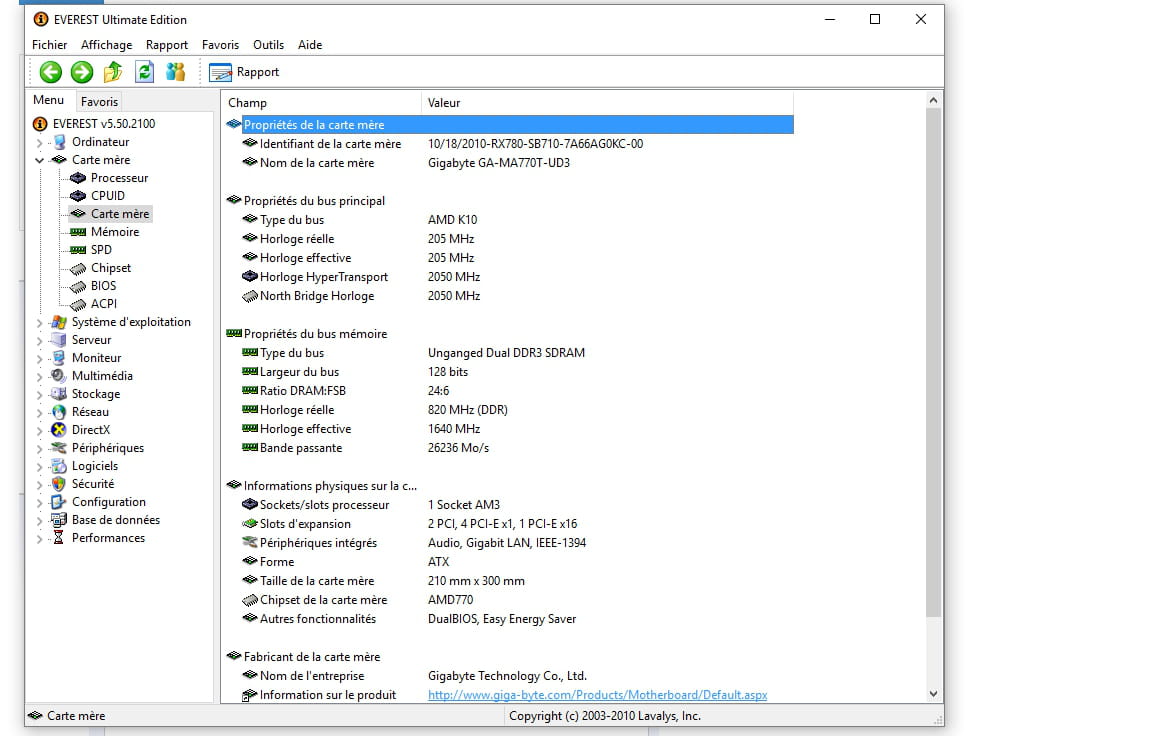
Task: Select Processeur in the tree
Action: [x=119, y=178]
